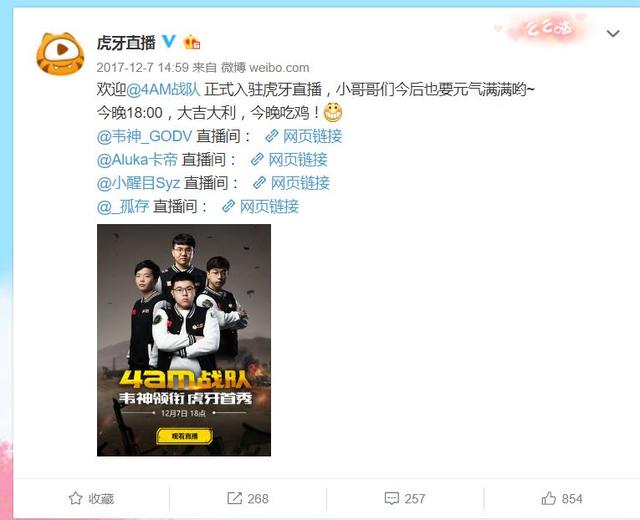This screenshot has width=640, height=520.
Task: Like the post with thumbs-up icon
Action: pyautogui.click(x=549, y=498)
